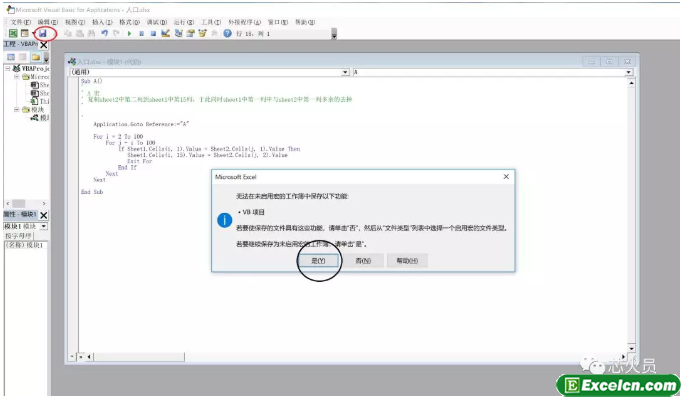
Task: Click the Reset stop square icon
Action: click(153, 33)
